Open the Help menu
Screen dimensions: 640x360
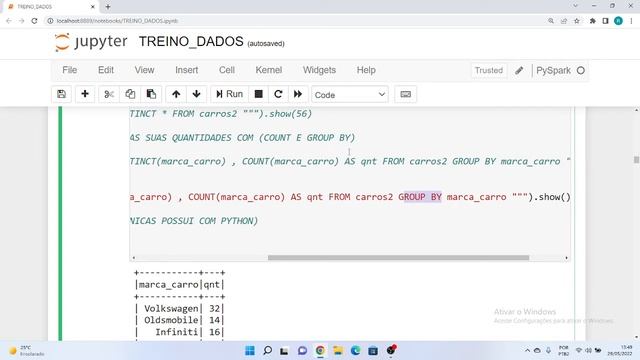pos(366,70)
